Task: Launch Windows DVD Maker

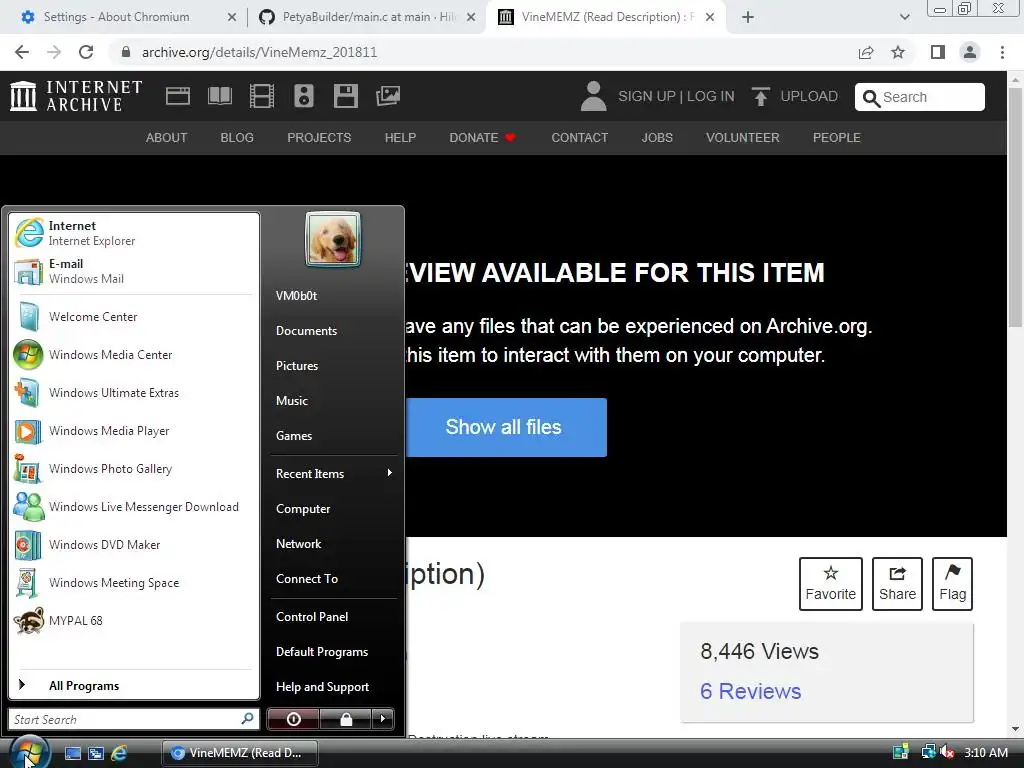Action: pyautogui.click(x=134, y=545)
